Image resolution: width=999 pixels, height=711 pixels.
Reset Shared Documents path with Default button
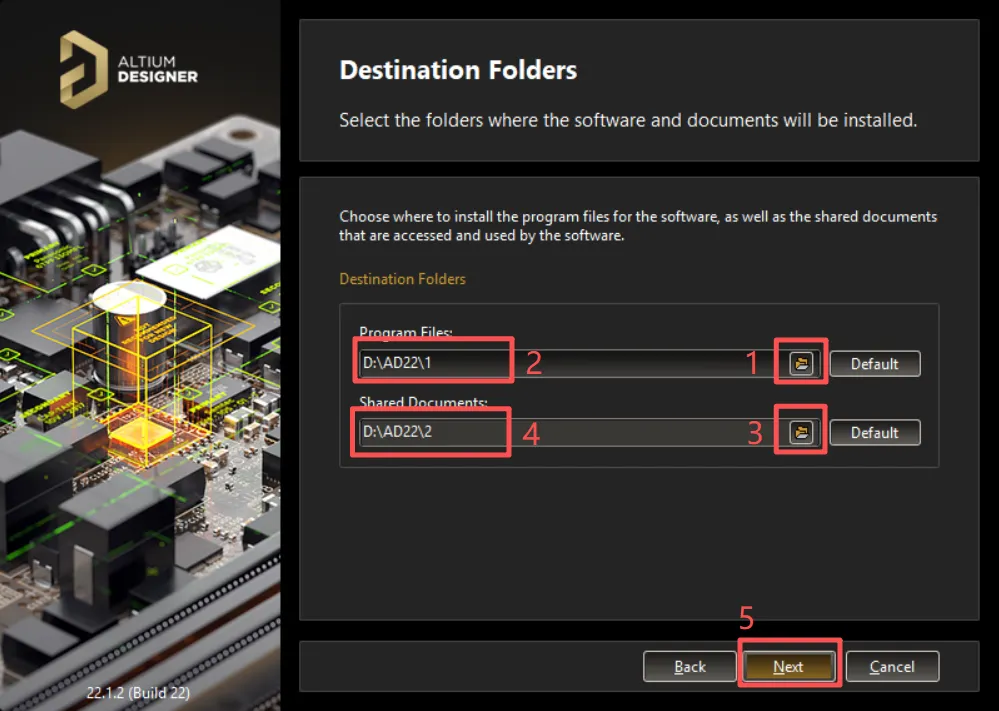875,433
